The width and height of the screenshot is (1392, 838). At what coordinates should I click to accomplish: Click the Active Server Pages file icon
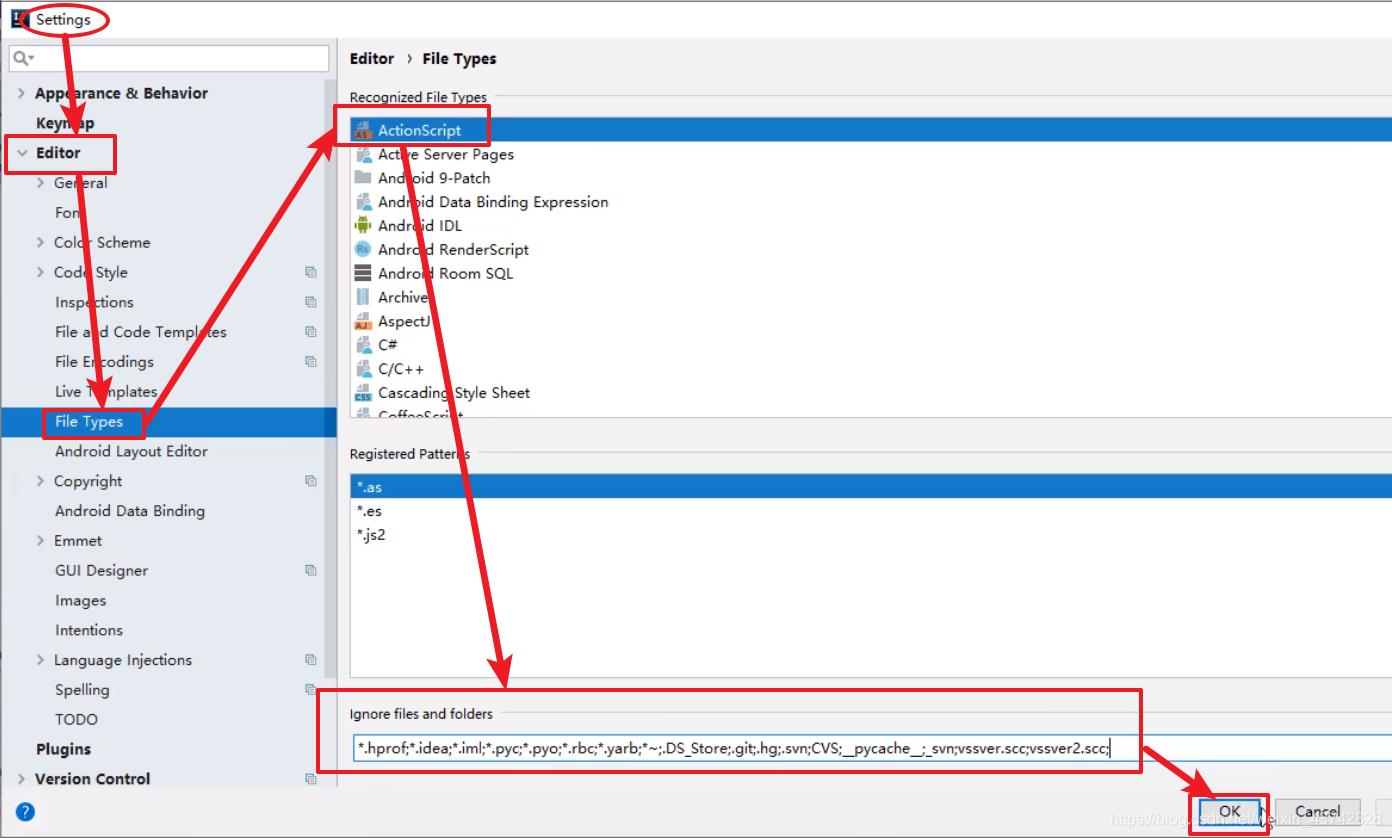tap(363, 154)
